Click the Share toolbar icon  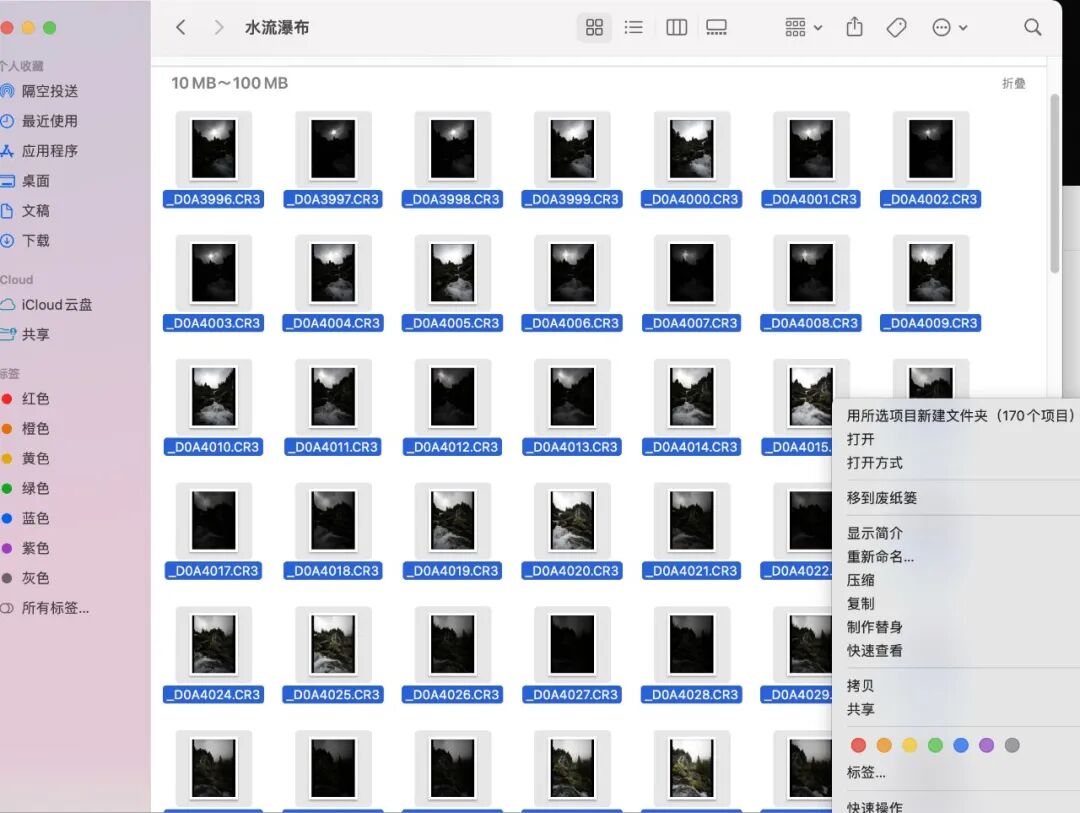coord(854,28)
